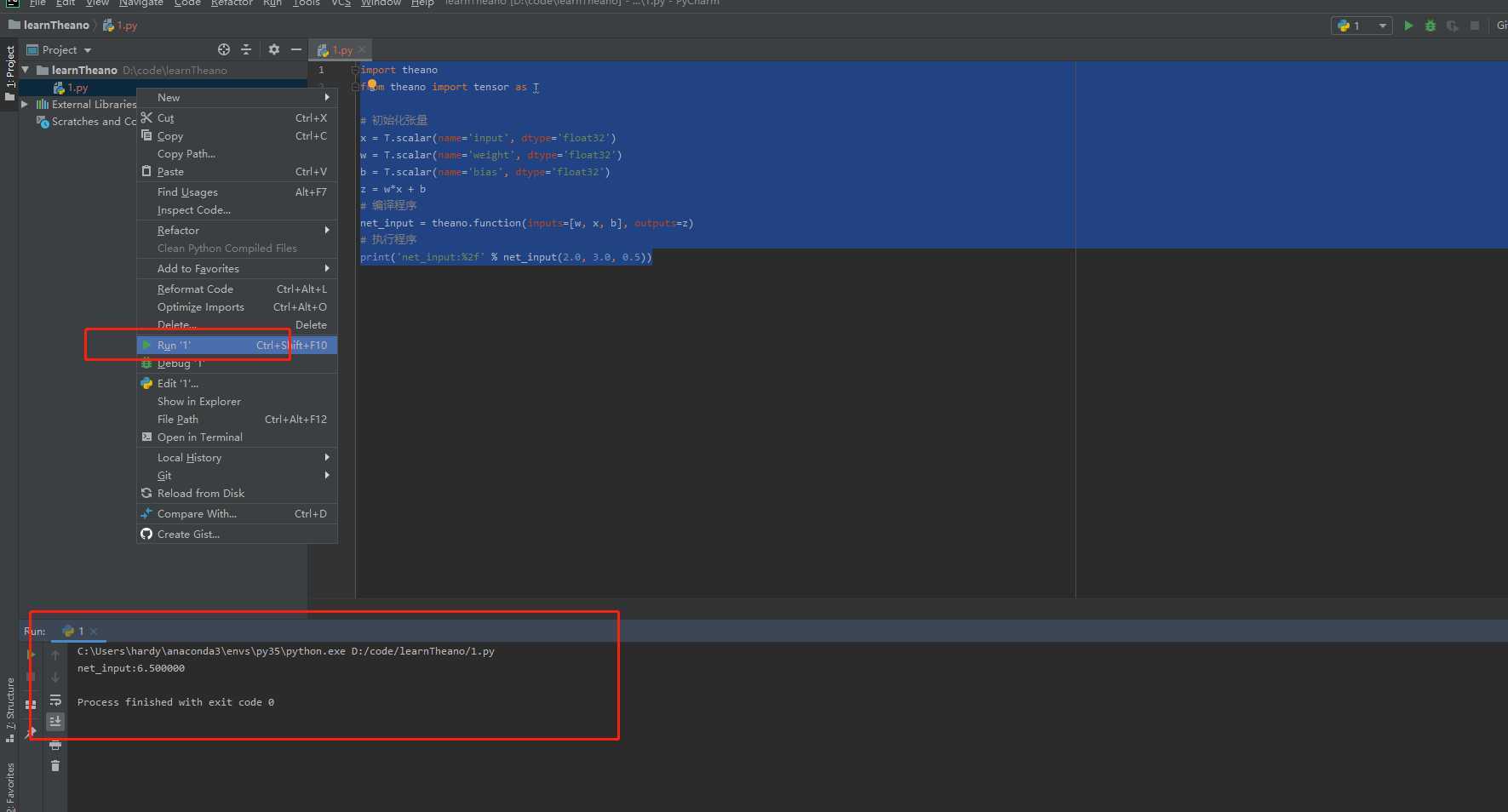Select Scratches and Consoles tree item

pos(86,122)
